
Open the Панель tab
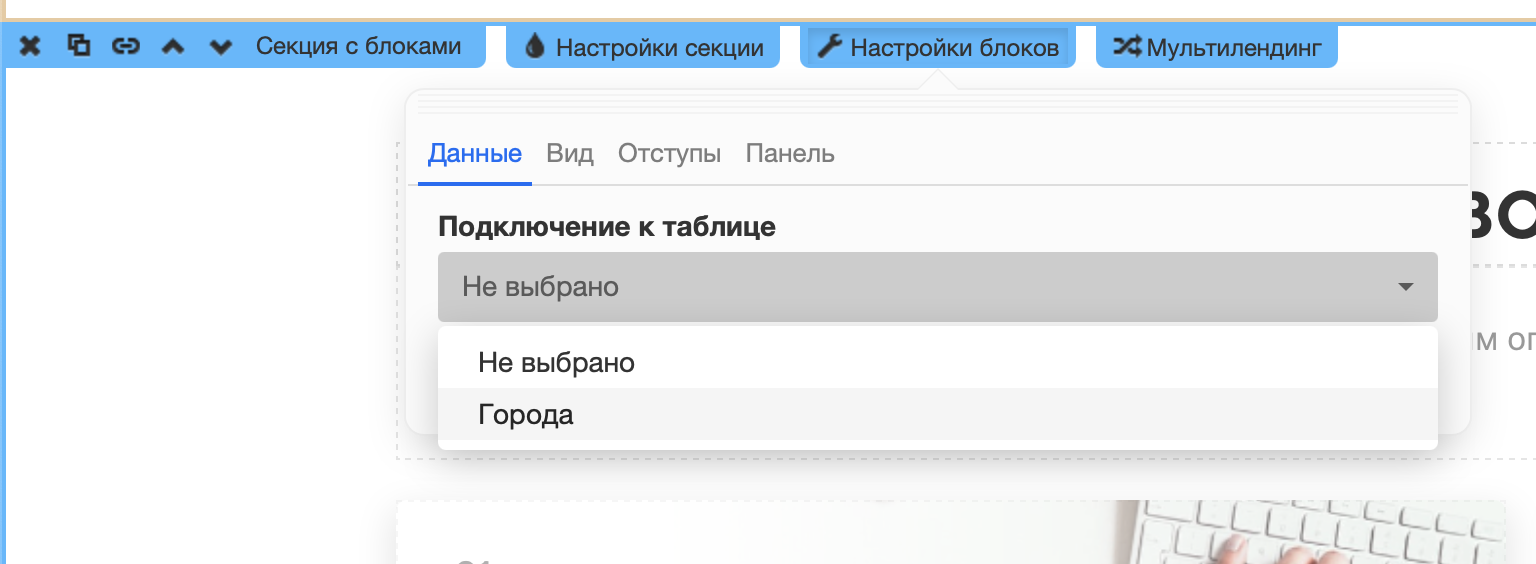790,154
